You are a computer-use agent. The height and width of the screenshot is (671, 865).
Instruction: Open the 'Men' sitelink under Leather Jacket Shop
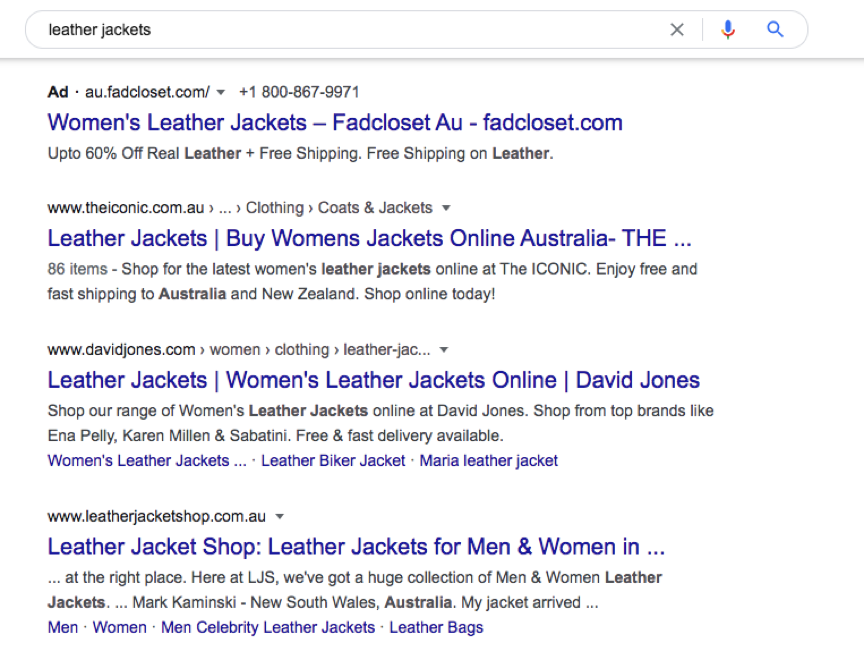click(x=63, y=627)
